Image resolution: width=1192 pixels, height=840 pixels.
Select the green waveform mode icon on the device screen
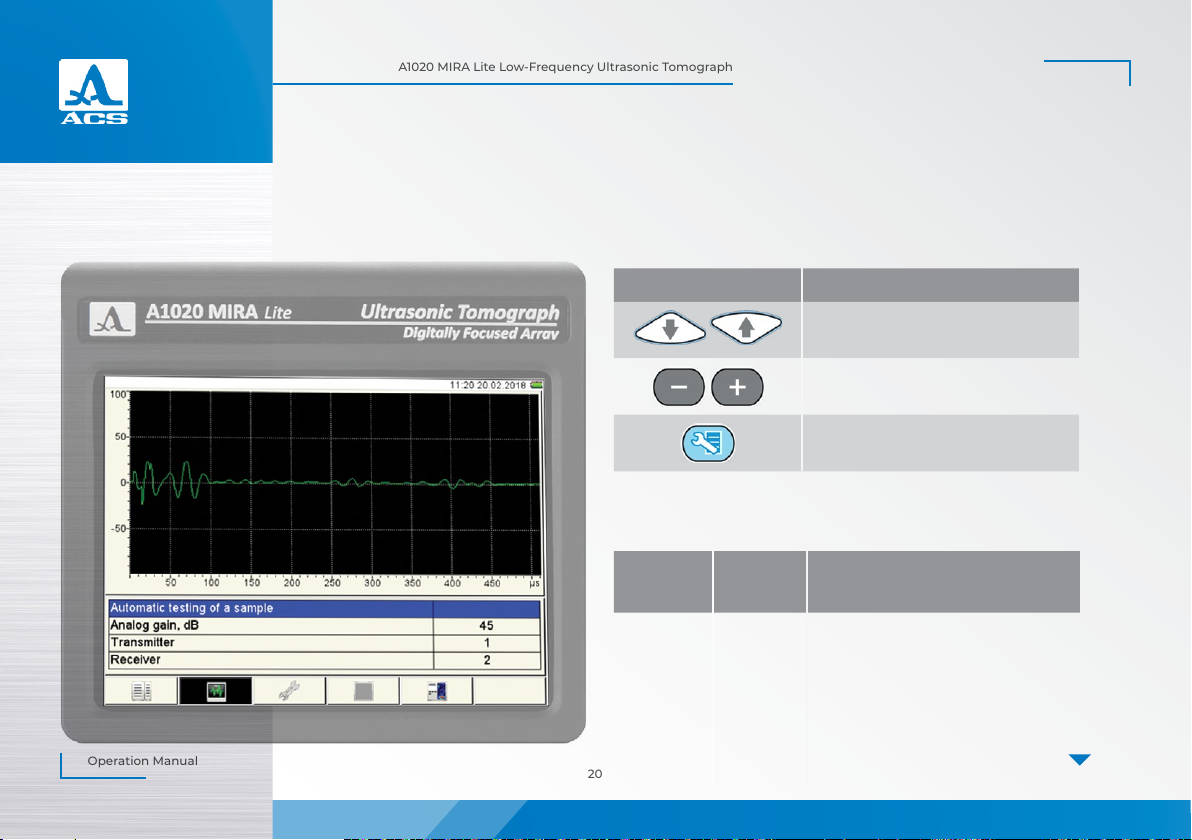pyautogui.click(x=216, y=691)
